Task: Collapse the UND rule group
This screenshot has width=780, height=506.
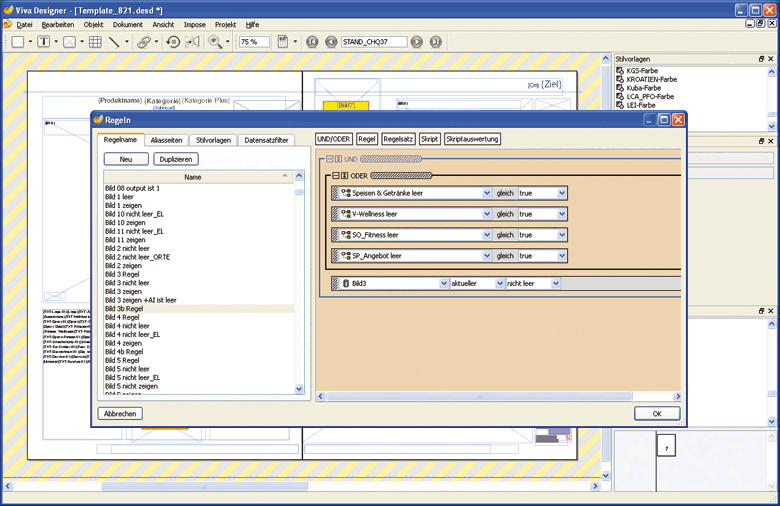Action: [327, 159]
